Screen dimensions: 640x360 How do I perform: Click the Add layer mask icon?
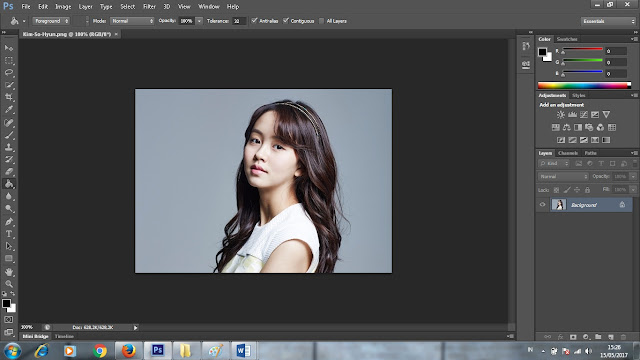(x=573, y=337)
